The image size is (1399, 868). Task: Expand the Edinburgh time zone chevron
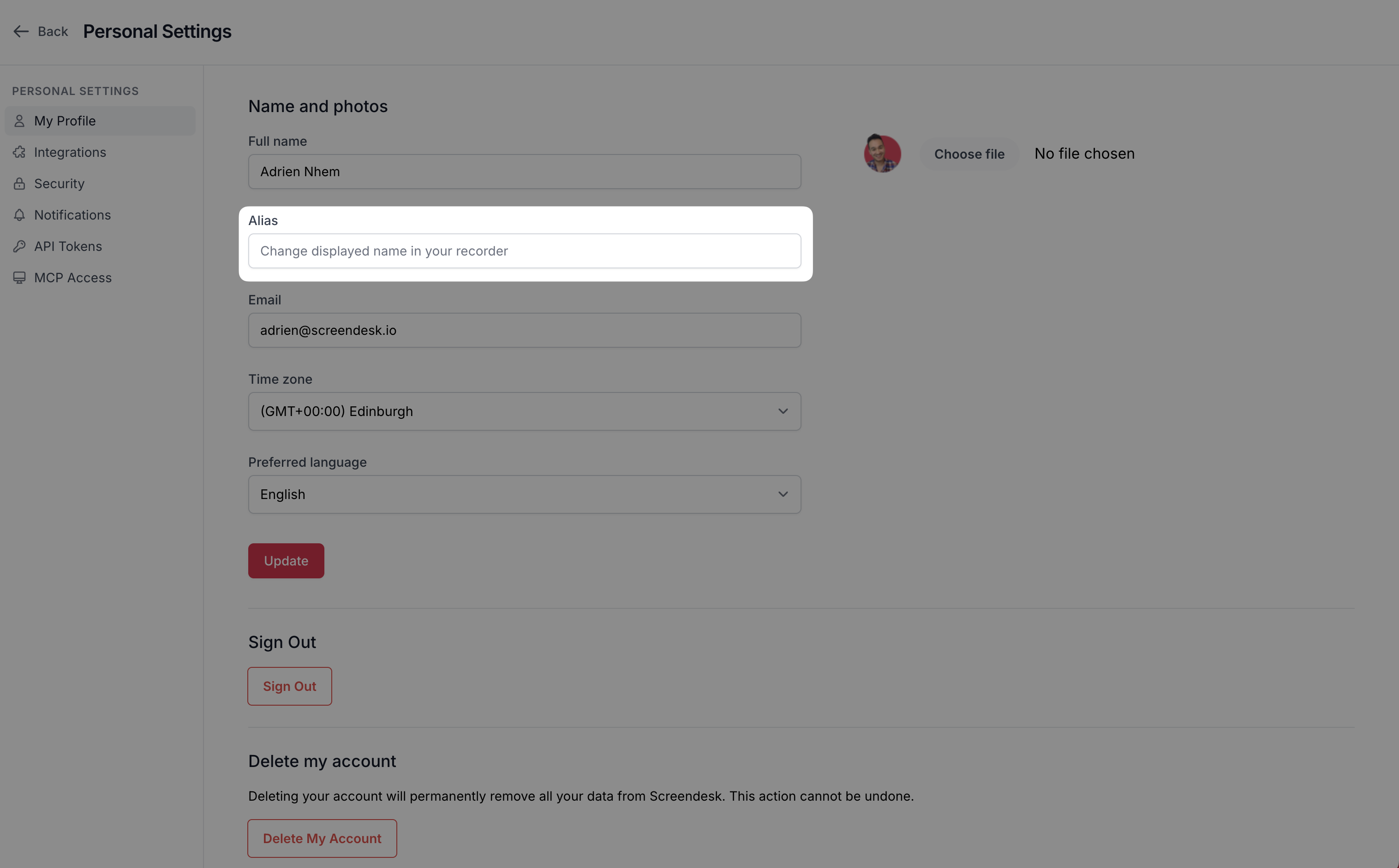[783, 411]
